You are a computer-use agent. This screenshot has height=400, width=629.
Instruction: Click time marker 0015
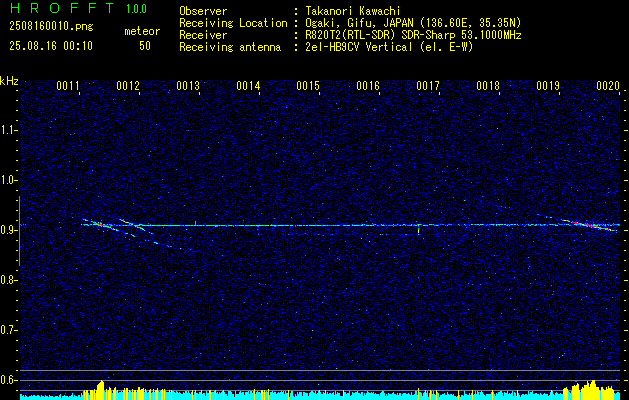click(x=308, y=86)
